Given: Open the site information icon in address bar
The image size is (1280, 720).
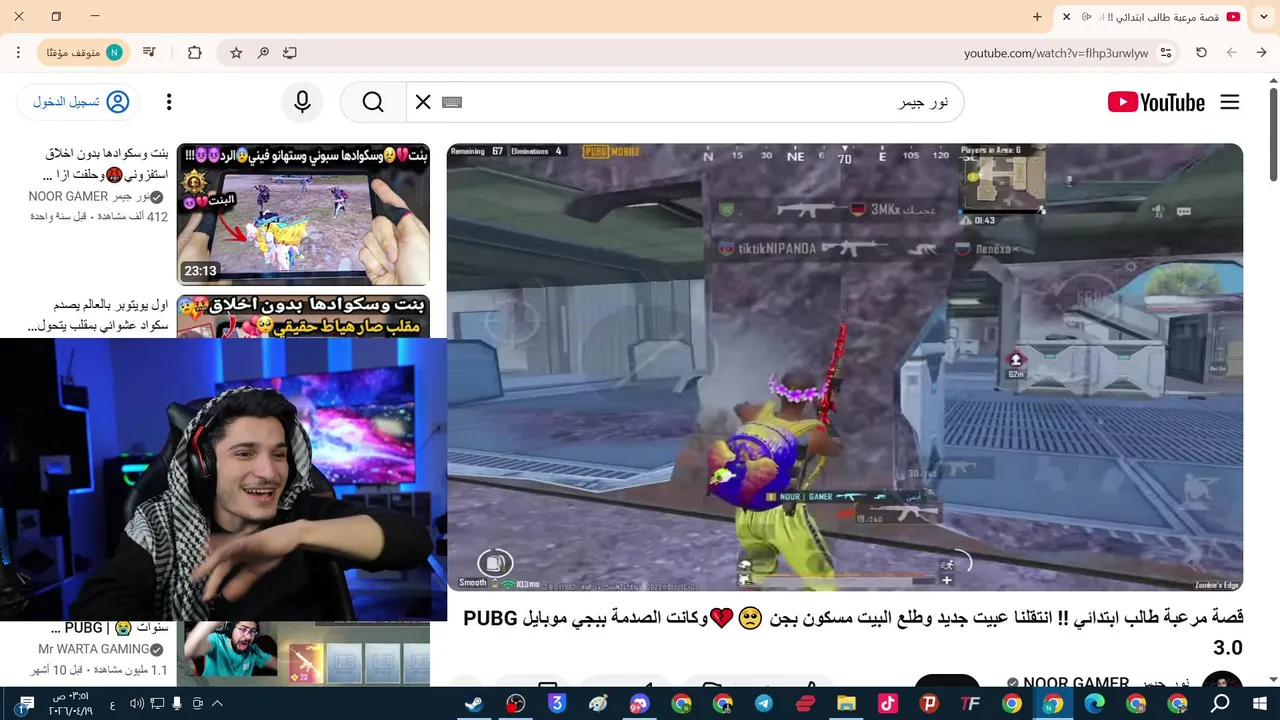Looking at the screenshot, I should (x=1165, y=53).
